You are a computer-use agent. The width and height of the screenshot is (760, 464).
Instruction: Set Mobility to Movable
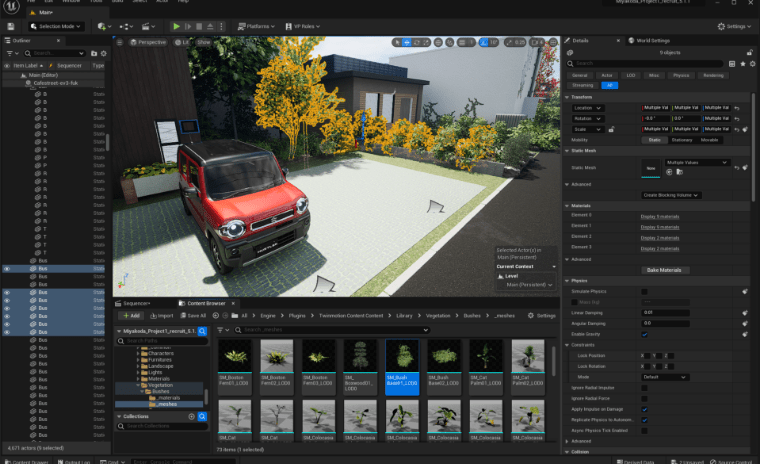pos(710,140)
